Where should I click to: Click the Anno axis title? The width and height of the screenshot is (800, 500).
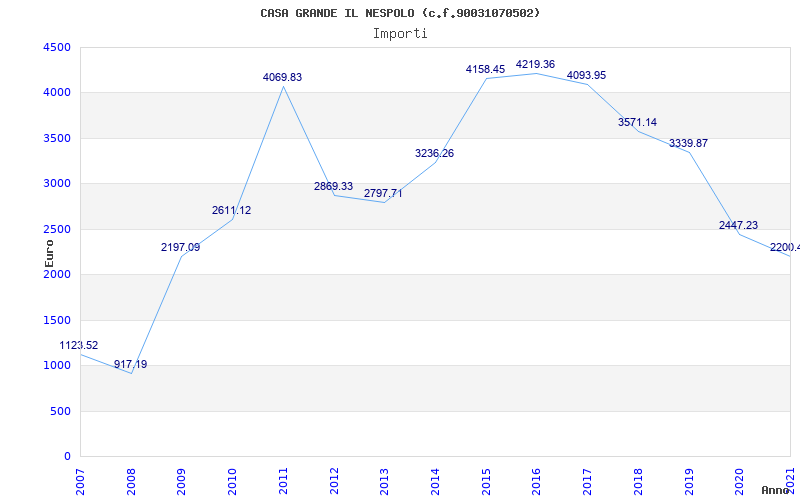coord(775,490)
